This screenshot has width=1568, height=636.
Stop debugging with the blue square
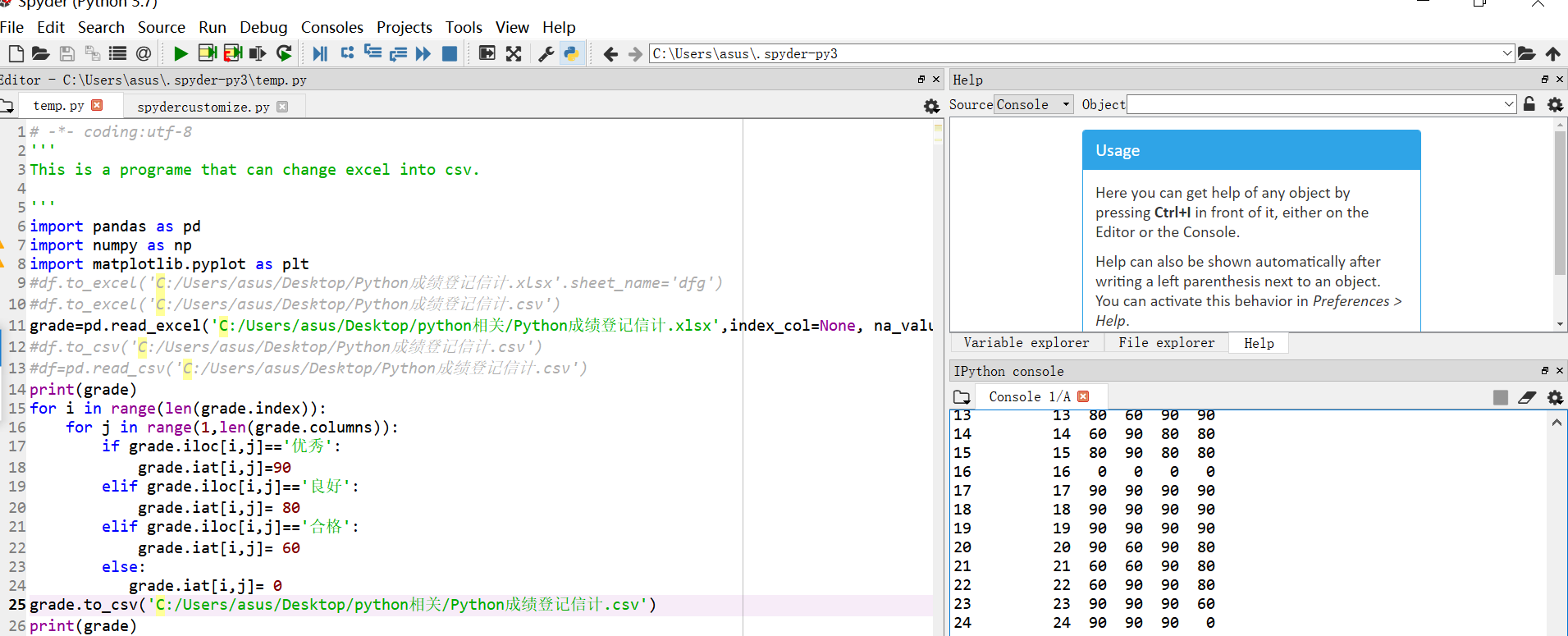click(x=449, y=54)
